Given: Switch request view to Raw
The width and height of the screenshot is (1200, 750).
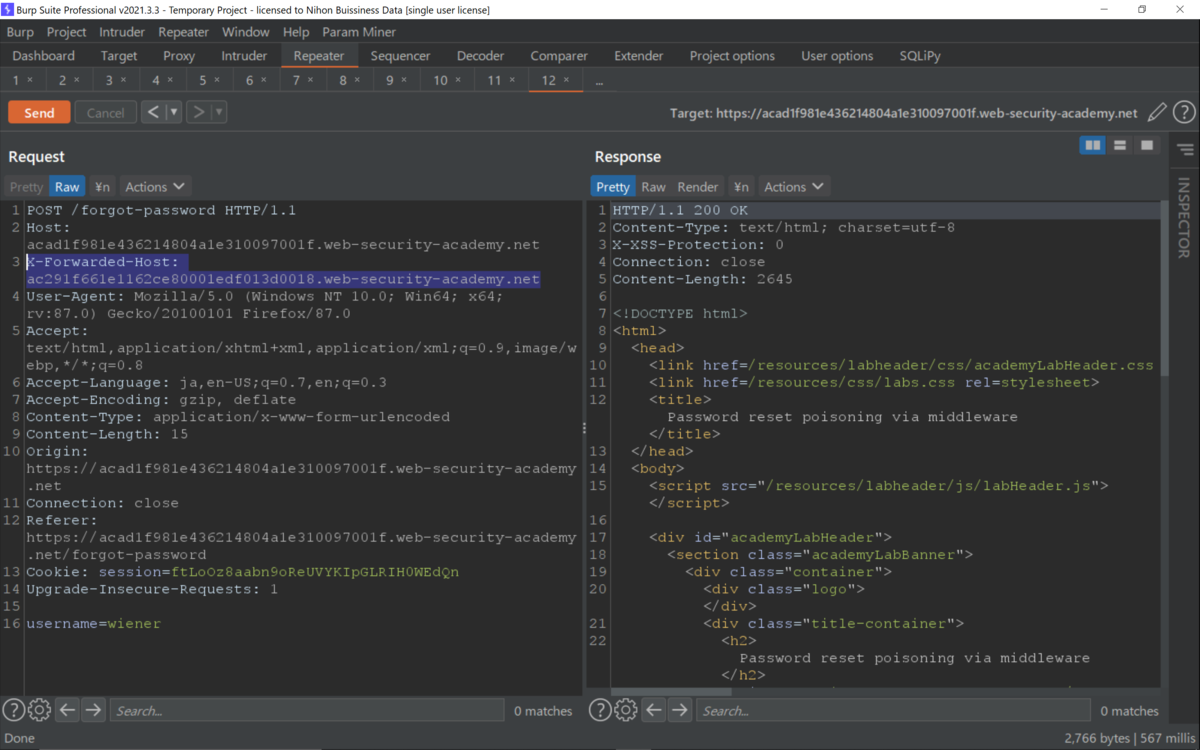Looking at the screenshot, I should pyautogui.click(x=67, y=187).
